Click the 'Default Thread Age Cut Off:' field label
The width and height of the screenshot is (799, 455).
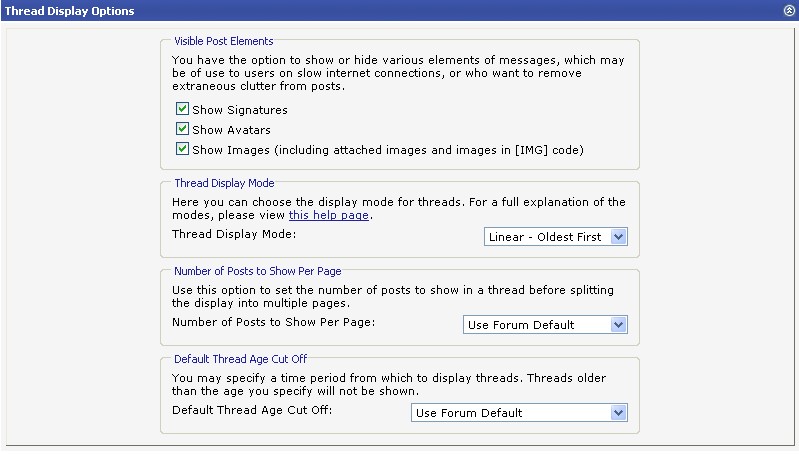(x=252, y=410)
